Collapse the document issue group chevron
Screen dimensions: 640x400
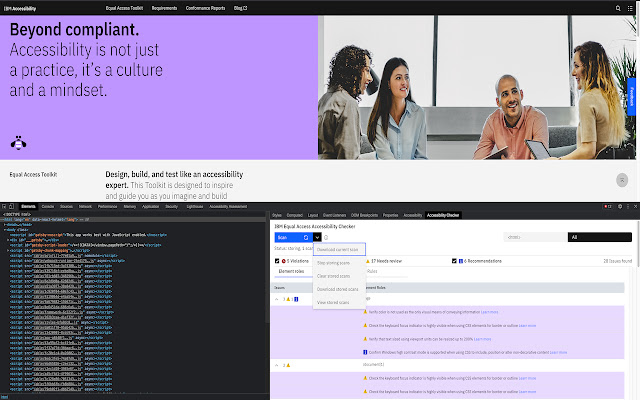277,365
